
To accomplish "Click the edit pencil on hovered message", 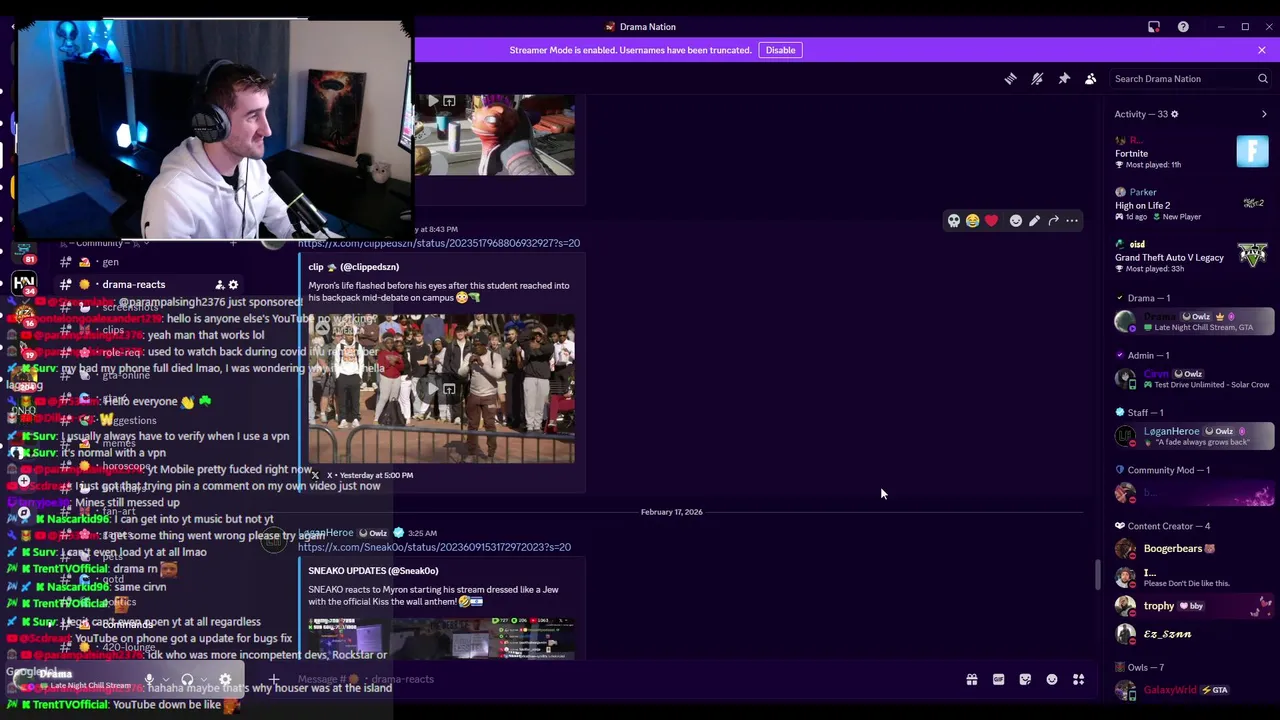I will [1034, 221].
